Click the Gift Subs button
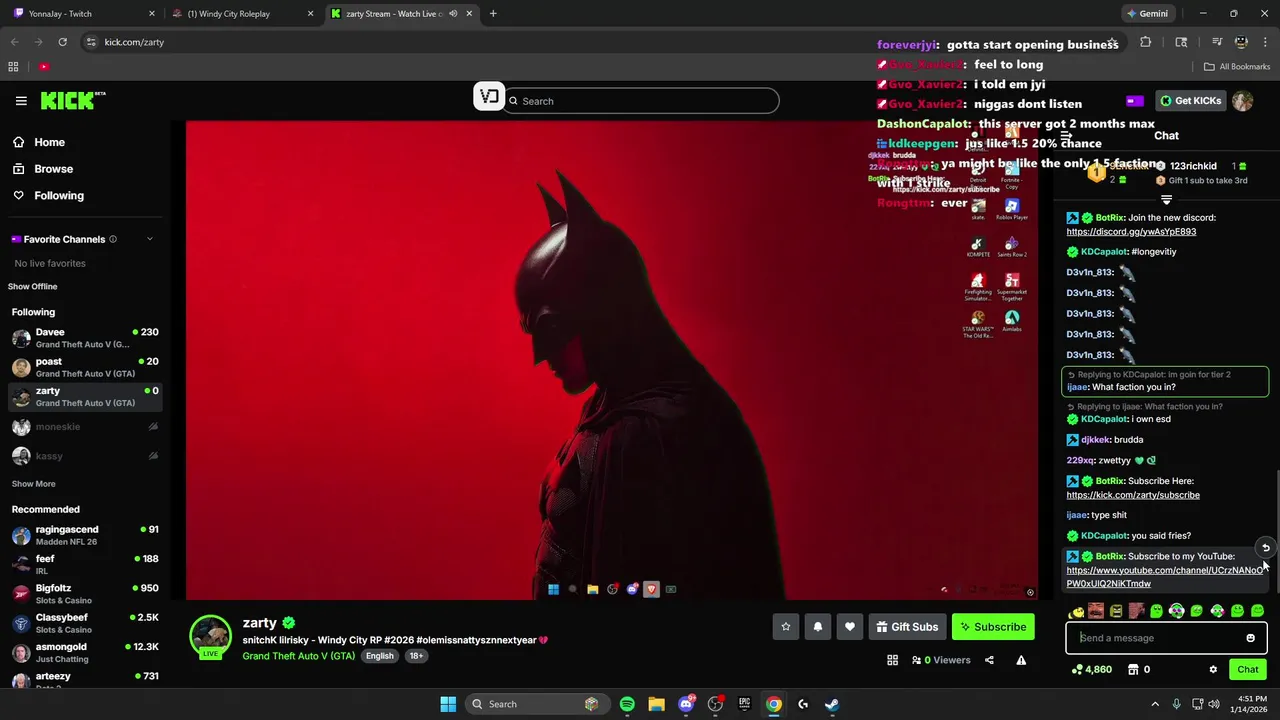This screenshot has height=720, width=1280. 907,627
